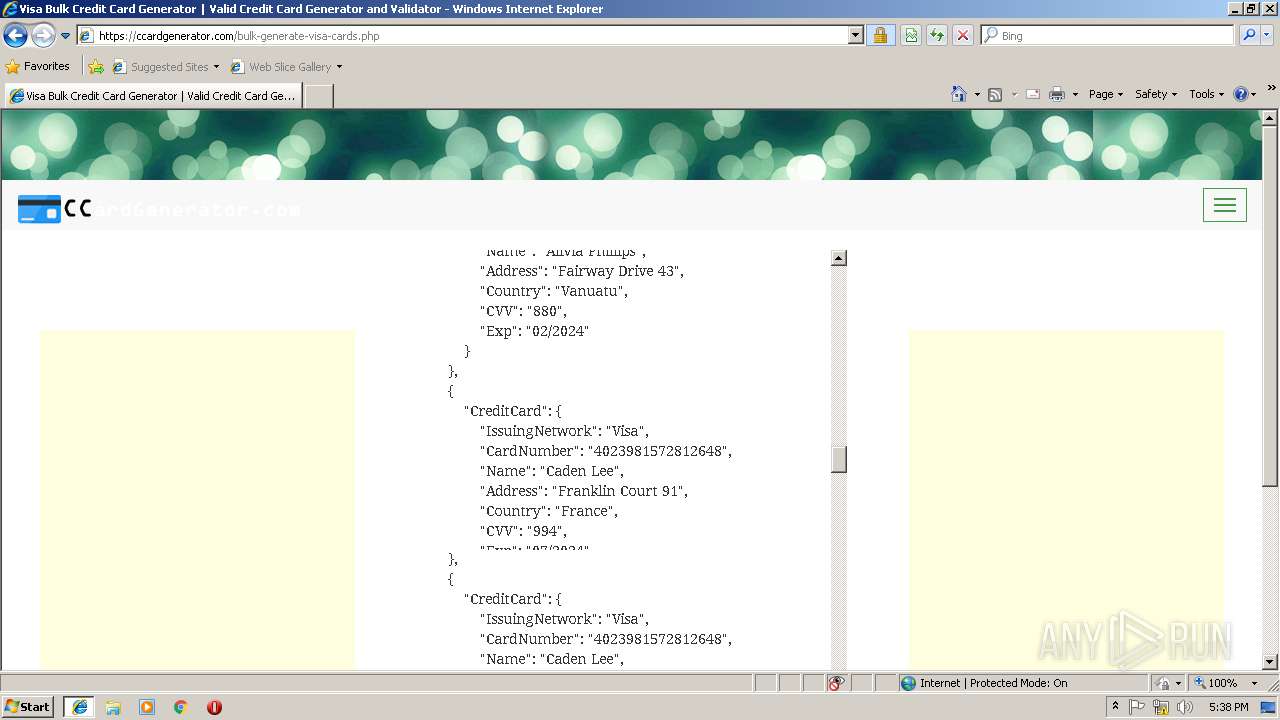1280x720 pixels.
Task: Click the Print icon
Action: (x=1057, y=94)
